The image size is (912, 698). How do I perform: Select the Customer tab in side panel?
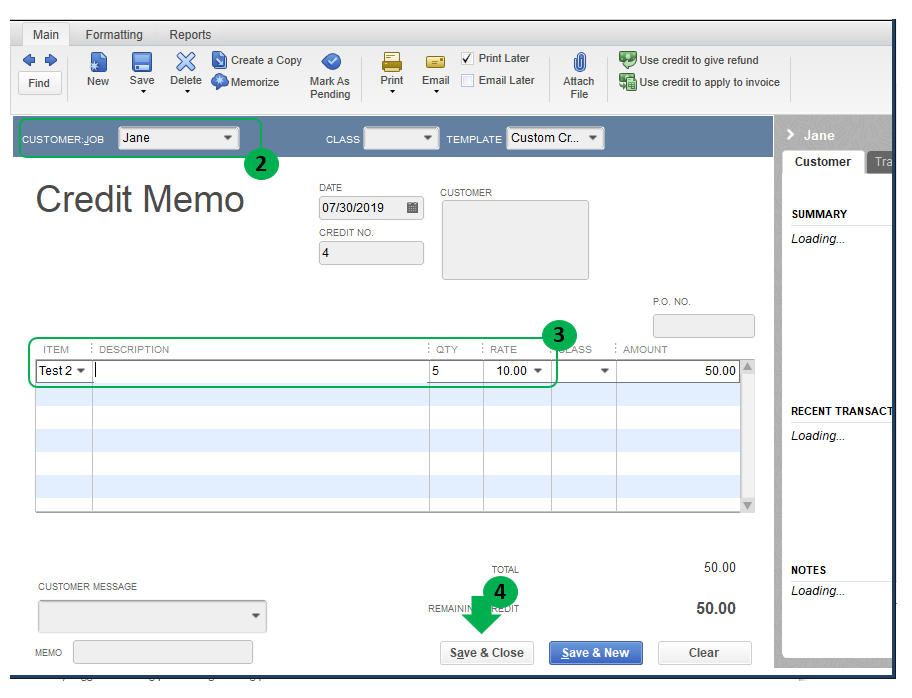click(822, 162)
